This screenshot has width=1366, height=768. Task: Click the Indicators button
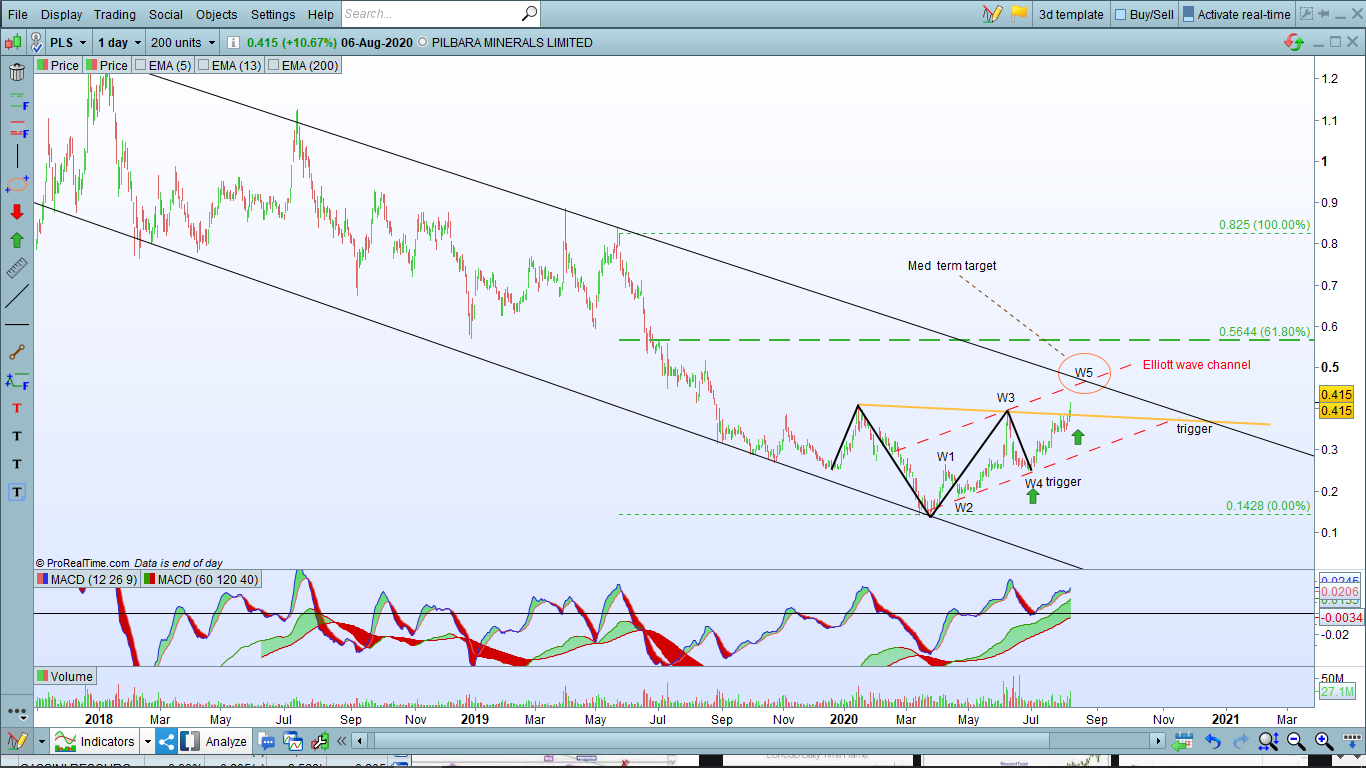(97, 741)
